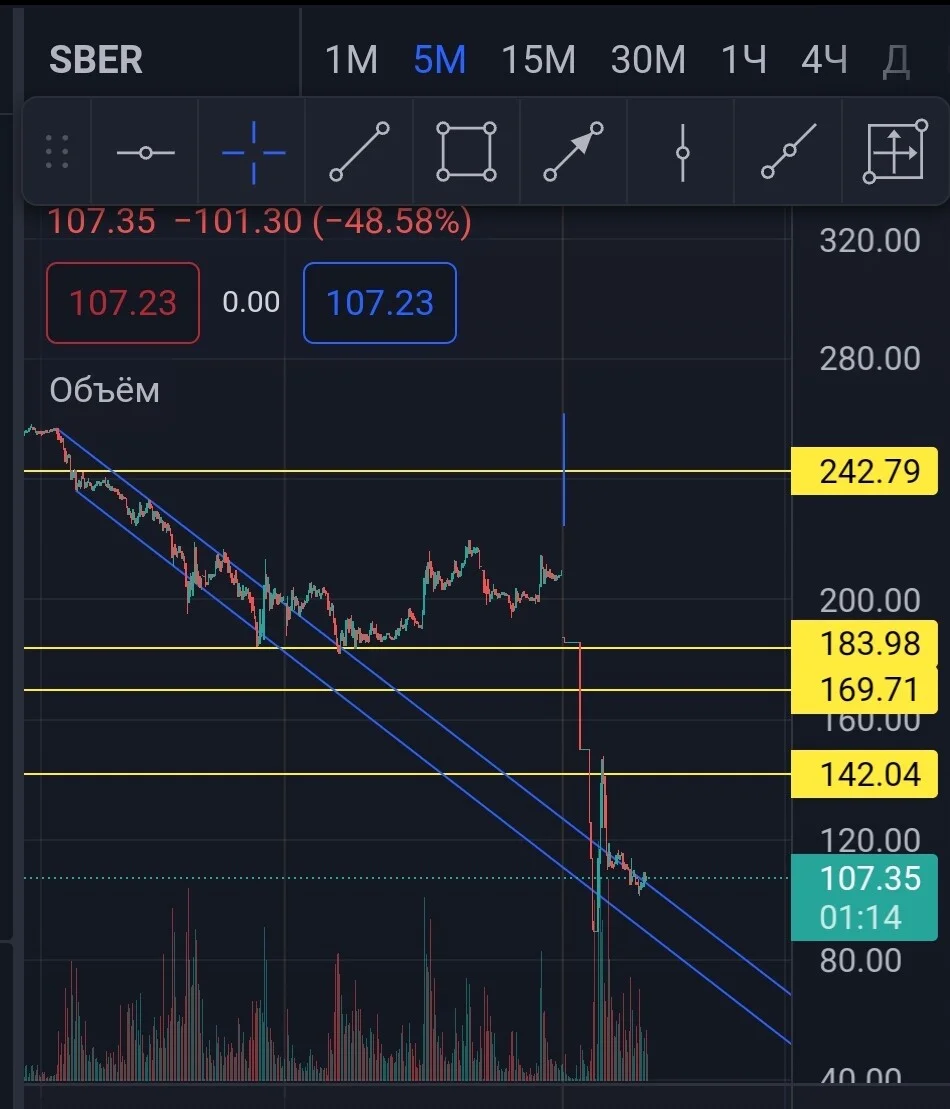Choose the three-point polyline tool
950x1109 pixels.
[x=789, y=151]
